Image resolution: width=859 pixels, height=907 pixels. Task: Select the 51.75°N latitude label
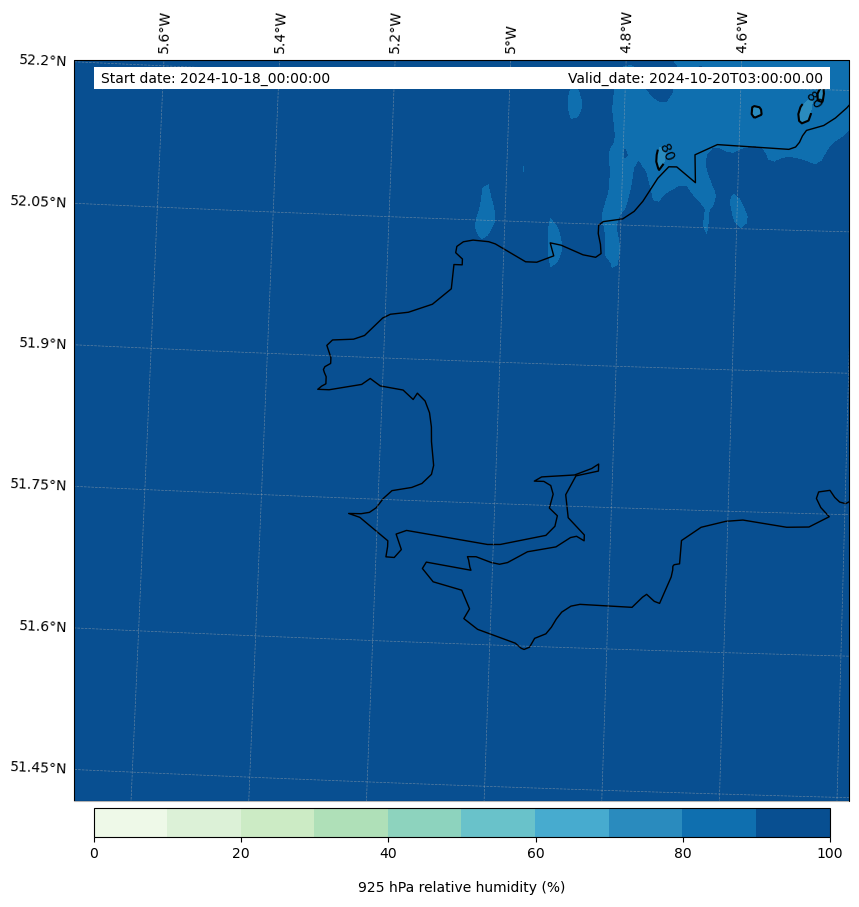coord(39,485)
